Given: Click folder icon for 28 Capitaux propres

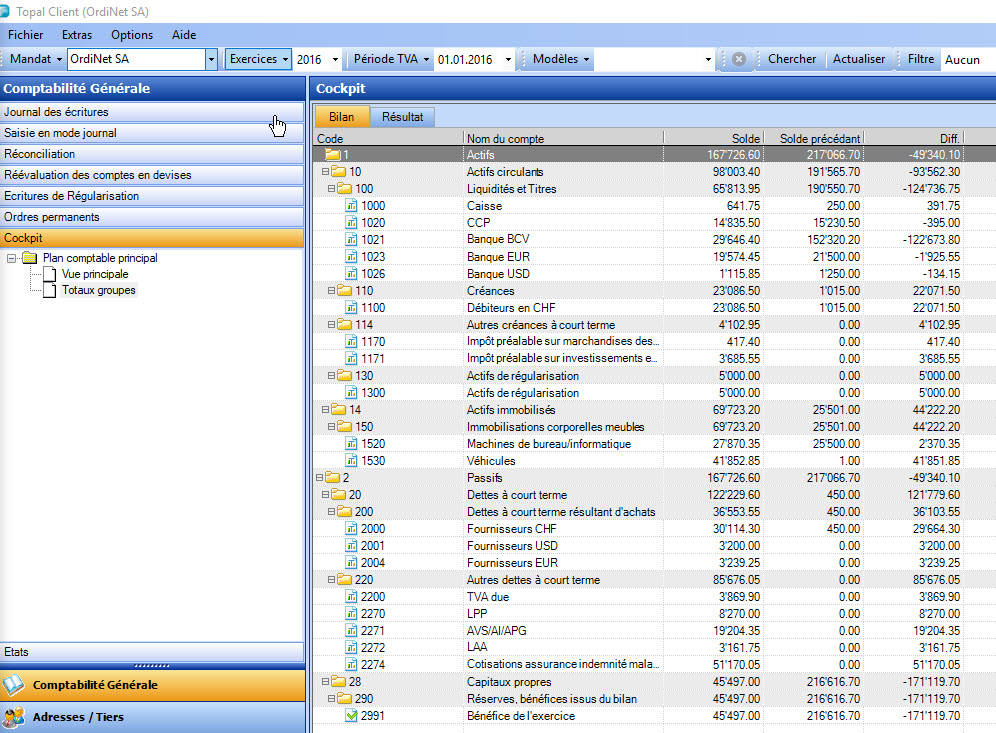Looking at the screenshot, I should [x=338, y=682].
